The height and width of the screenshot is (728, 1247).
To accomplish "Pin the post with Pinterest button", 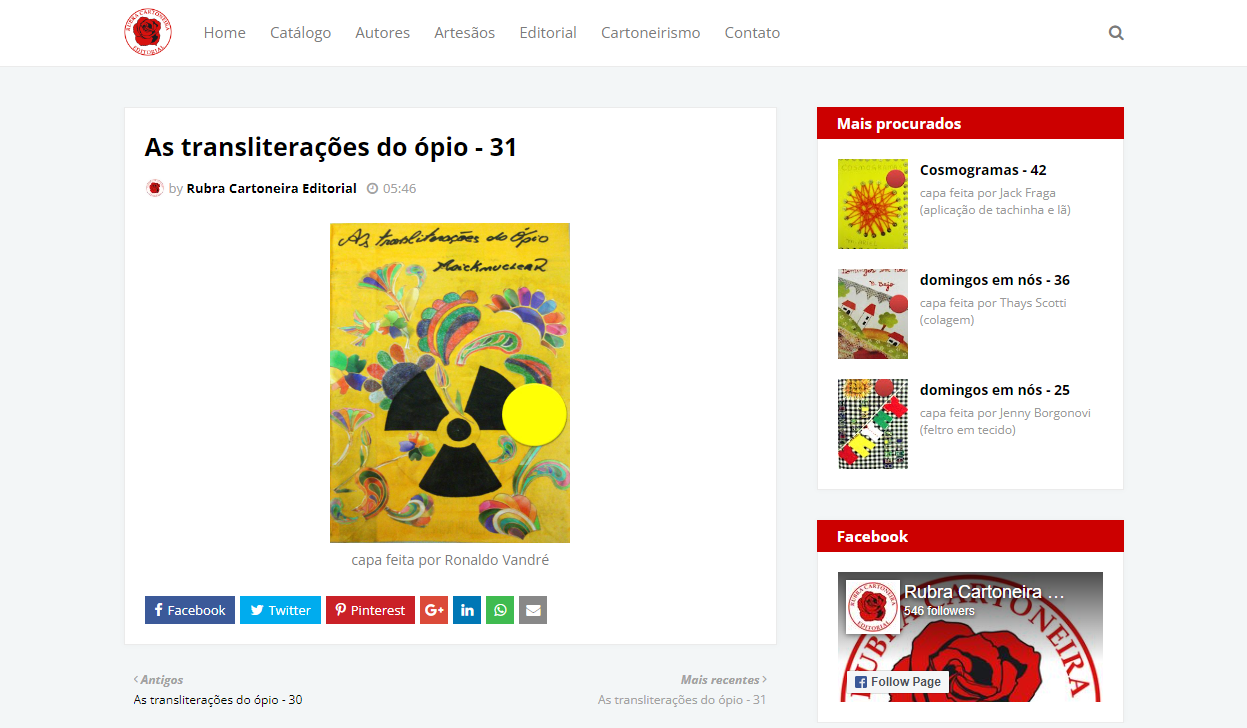I will tap(370, 610).
